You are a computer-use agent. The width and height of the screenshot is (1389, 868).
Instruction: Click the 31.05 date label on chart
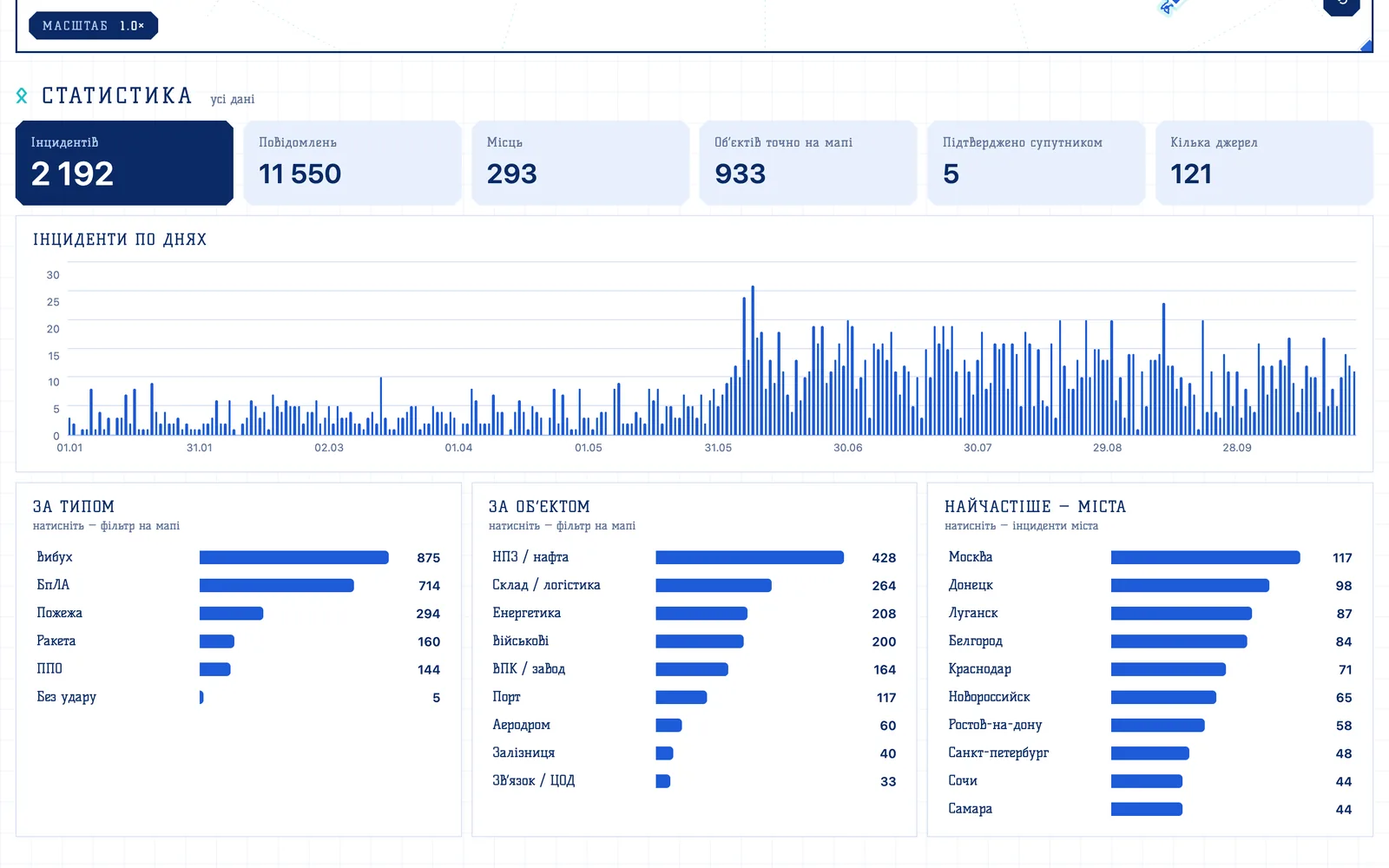(x=718, y=448)
